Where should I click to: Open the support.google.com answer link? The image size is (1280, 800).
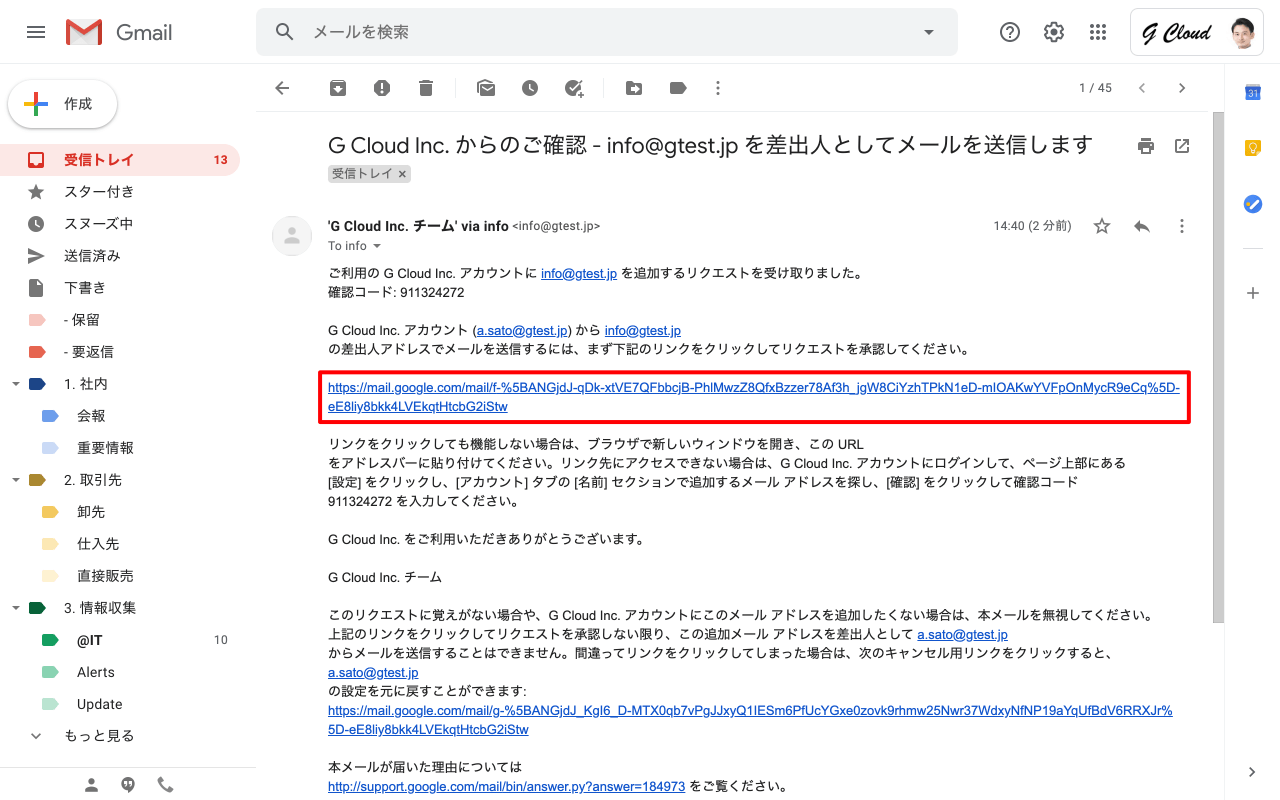click(506, 787)
